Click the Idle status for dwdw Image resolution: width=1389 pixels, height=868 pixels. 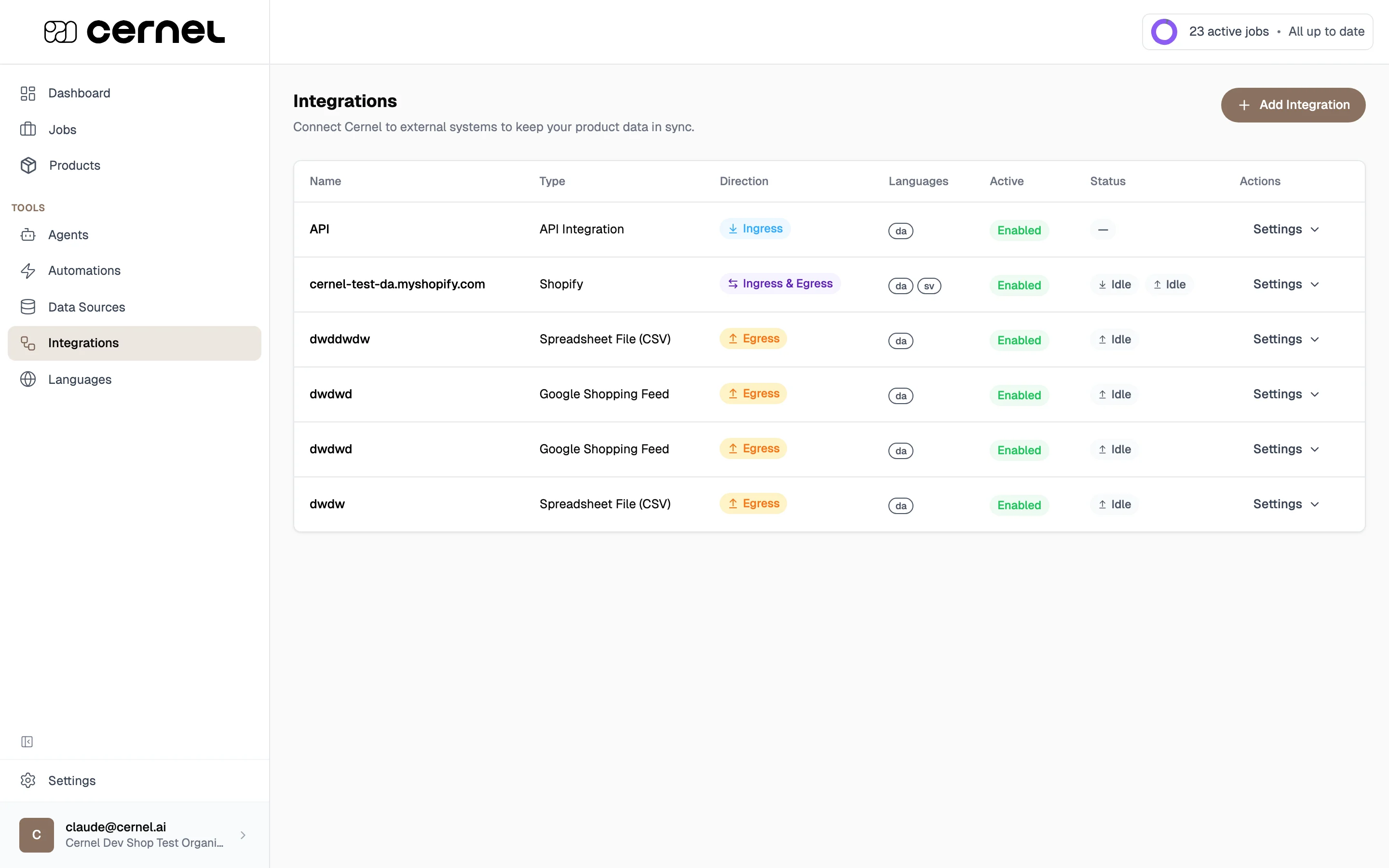(1114, 504)
